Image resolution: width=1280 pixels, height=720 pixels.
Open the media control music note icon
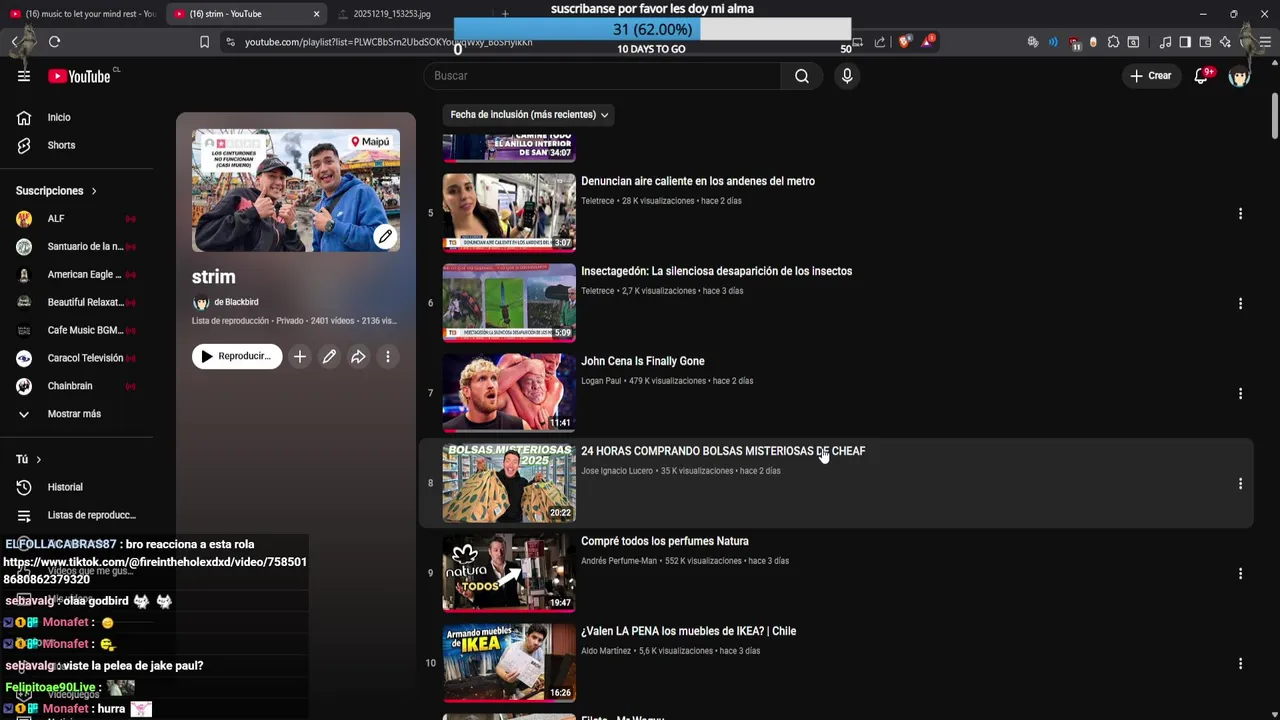(x=1165, y=42)
